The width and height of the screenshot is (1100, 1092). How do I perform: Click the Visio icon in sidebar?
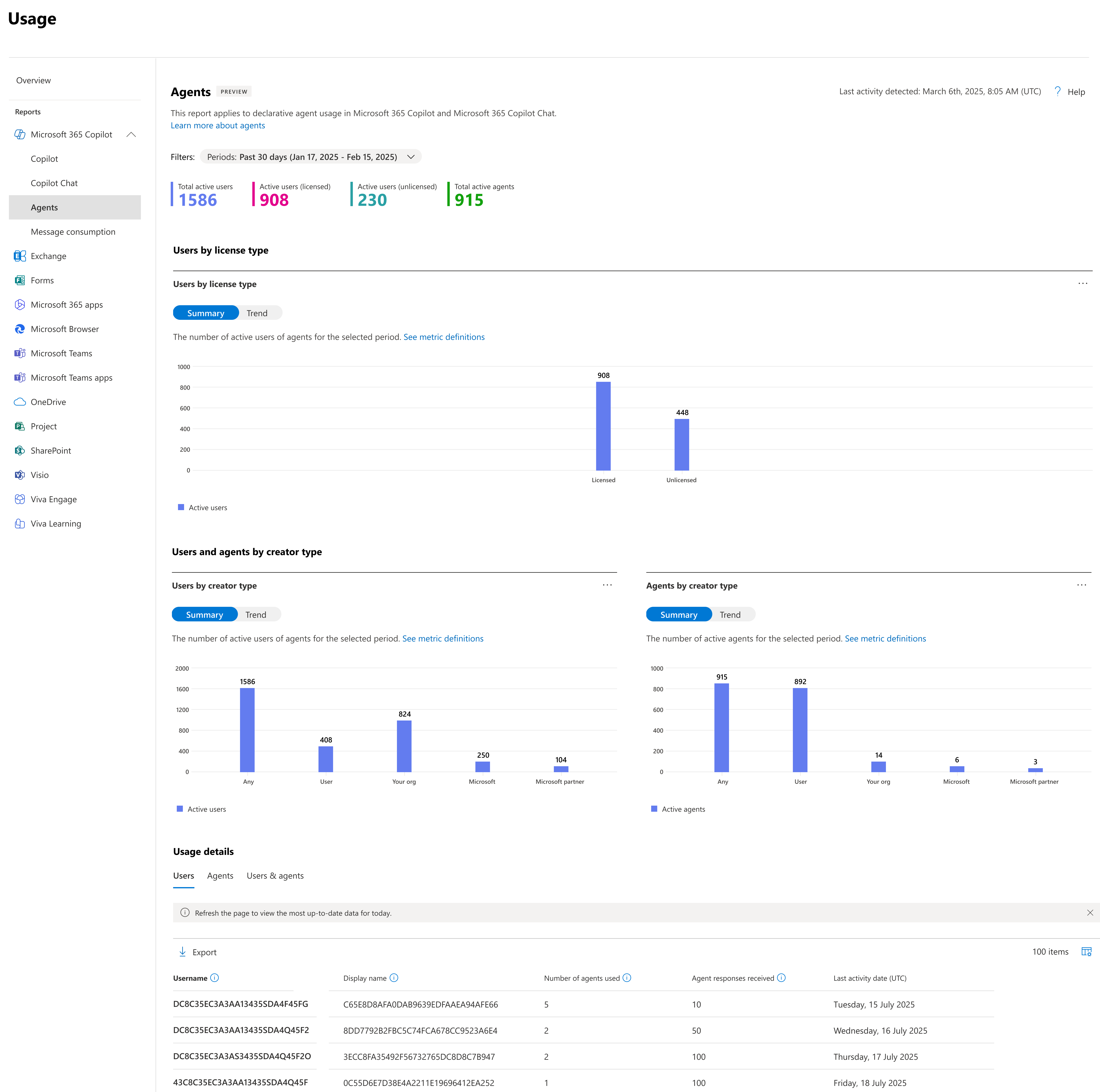pos(20,475)
